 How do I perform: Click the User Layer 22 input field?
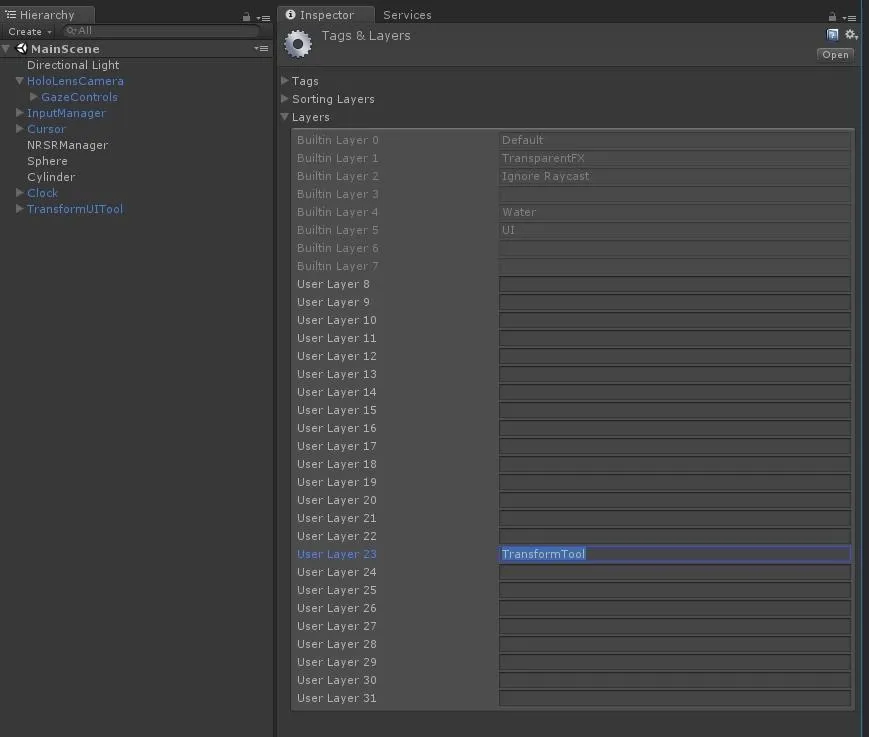pos(674,536)
